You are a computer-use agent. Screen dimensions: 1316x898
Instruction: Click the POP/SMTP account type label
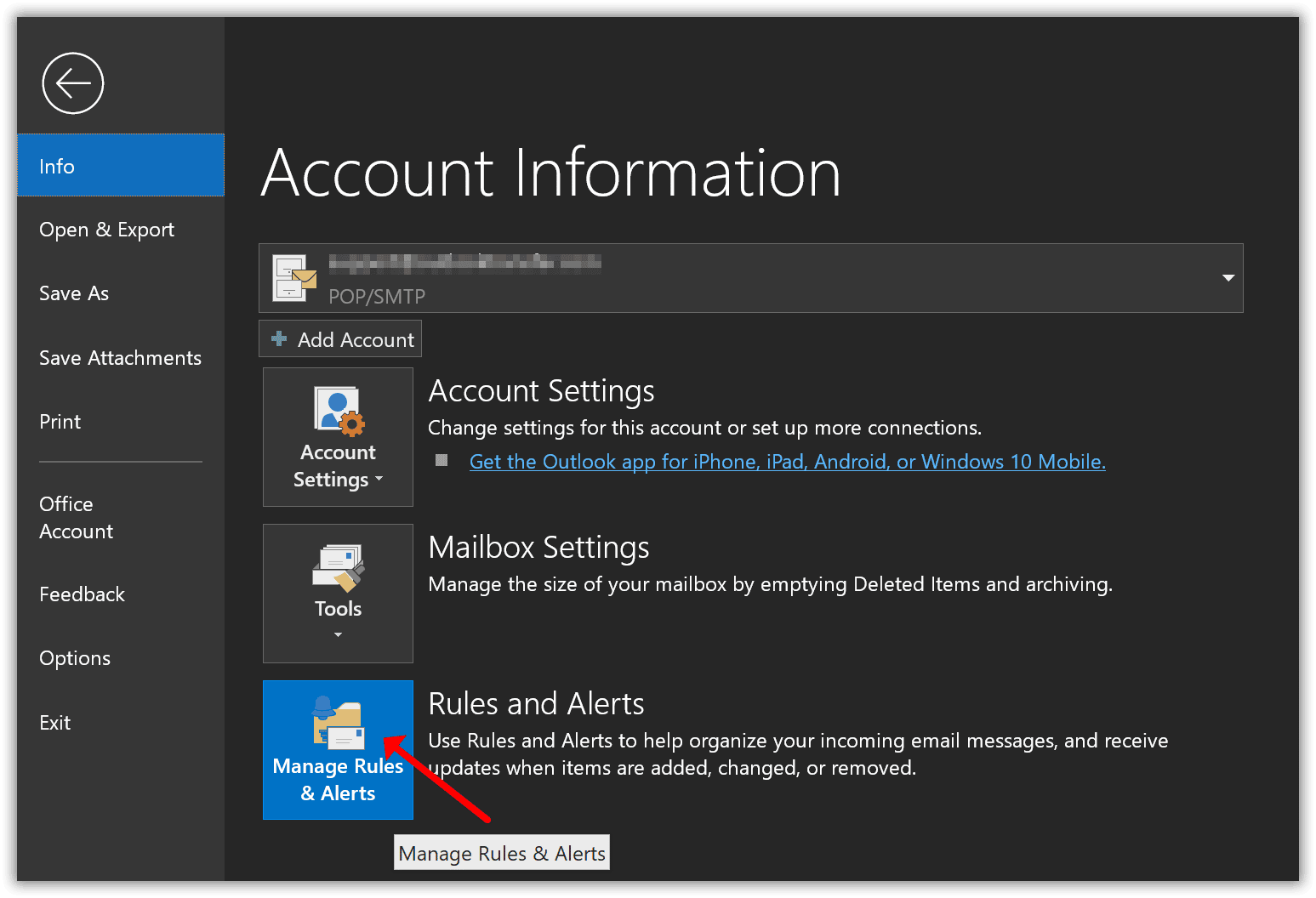[x=377, y=296]
